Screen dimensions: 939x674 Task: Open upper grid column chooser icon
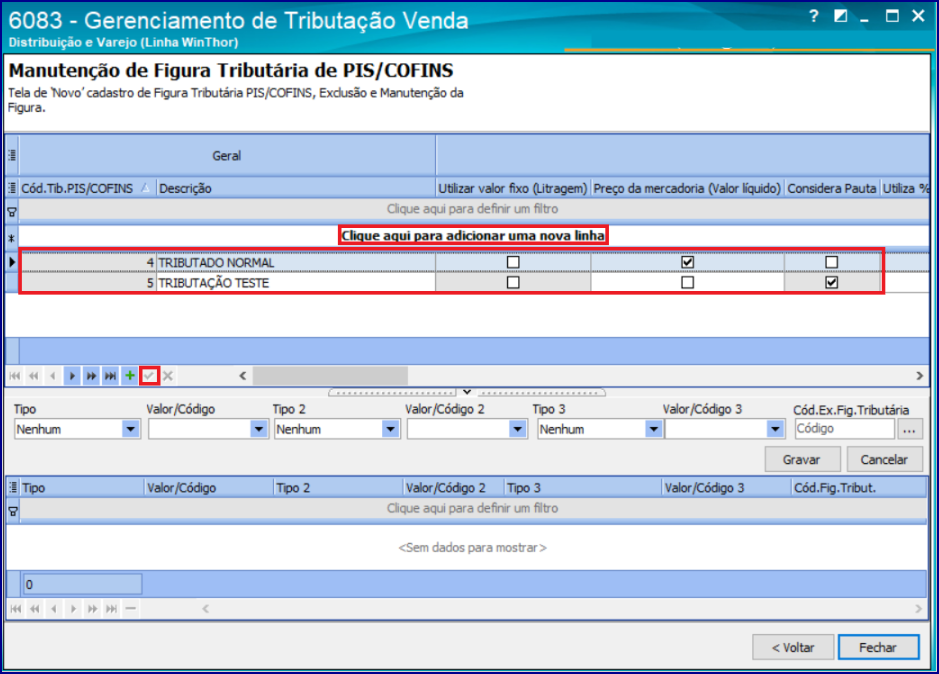(12, 188)
